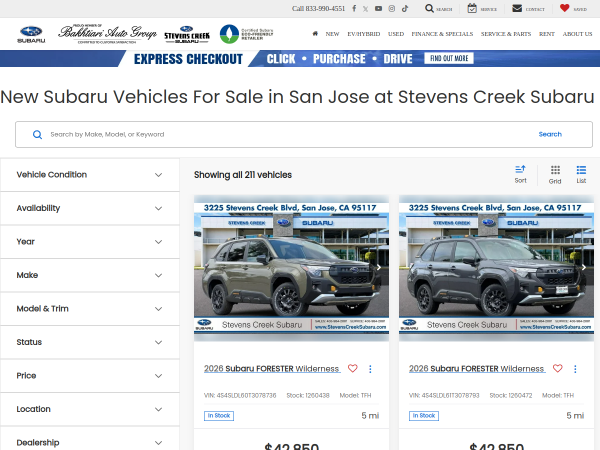The height and width of the screenshot is (450, 600).
Task: Click the blue Search button
Action: pos(550,134)
